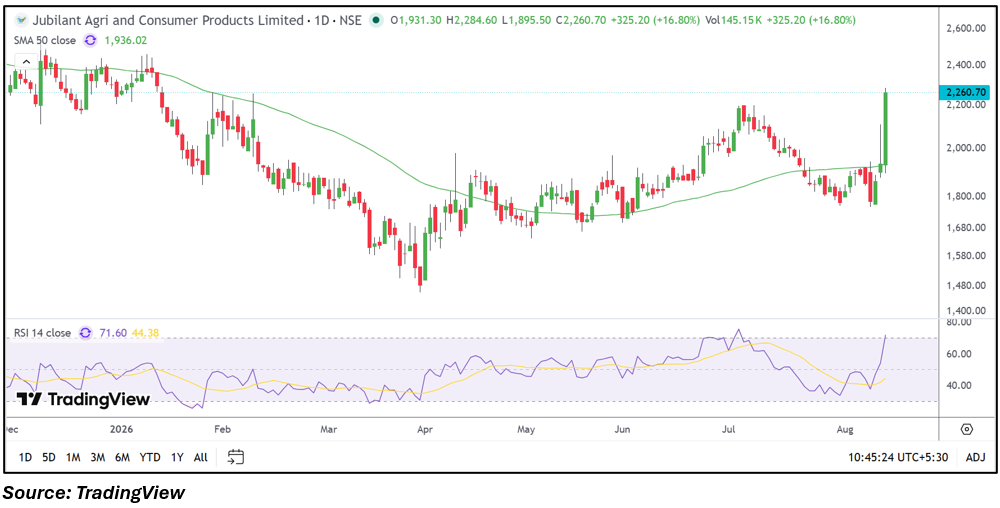1000x508 pixels.
Task: Open the go-to-date calendar icon
Action: point(237,456)
